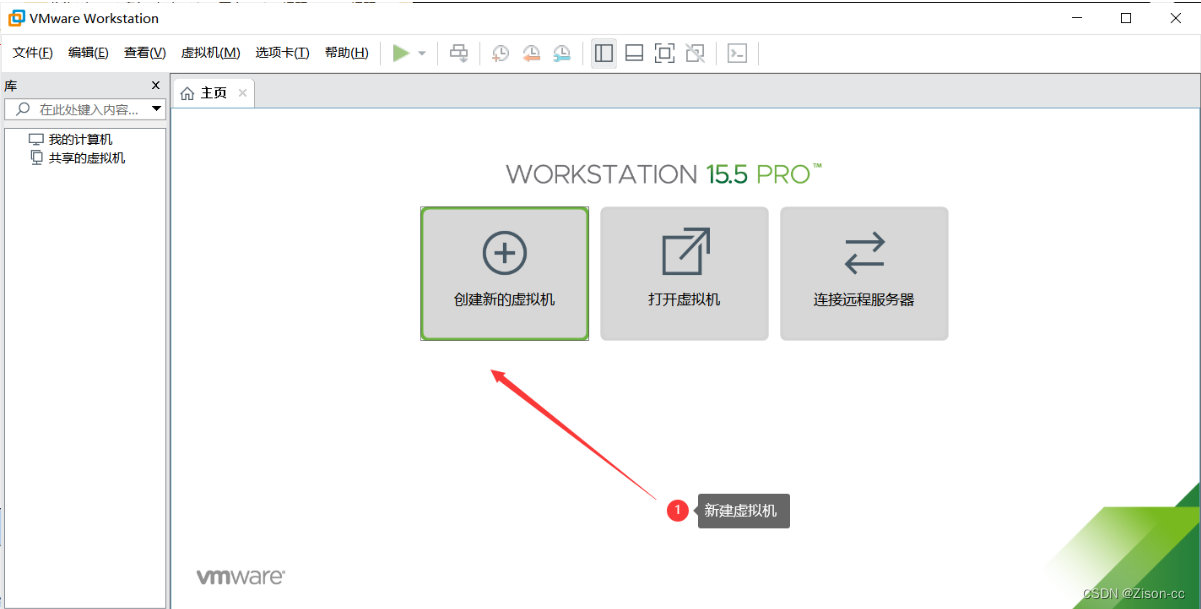Click the 打开虚拟机 button
The width and height of the screenshot is (1201, 609).
[x=684, y=274]
